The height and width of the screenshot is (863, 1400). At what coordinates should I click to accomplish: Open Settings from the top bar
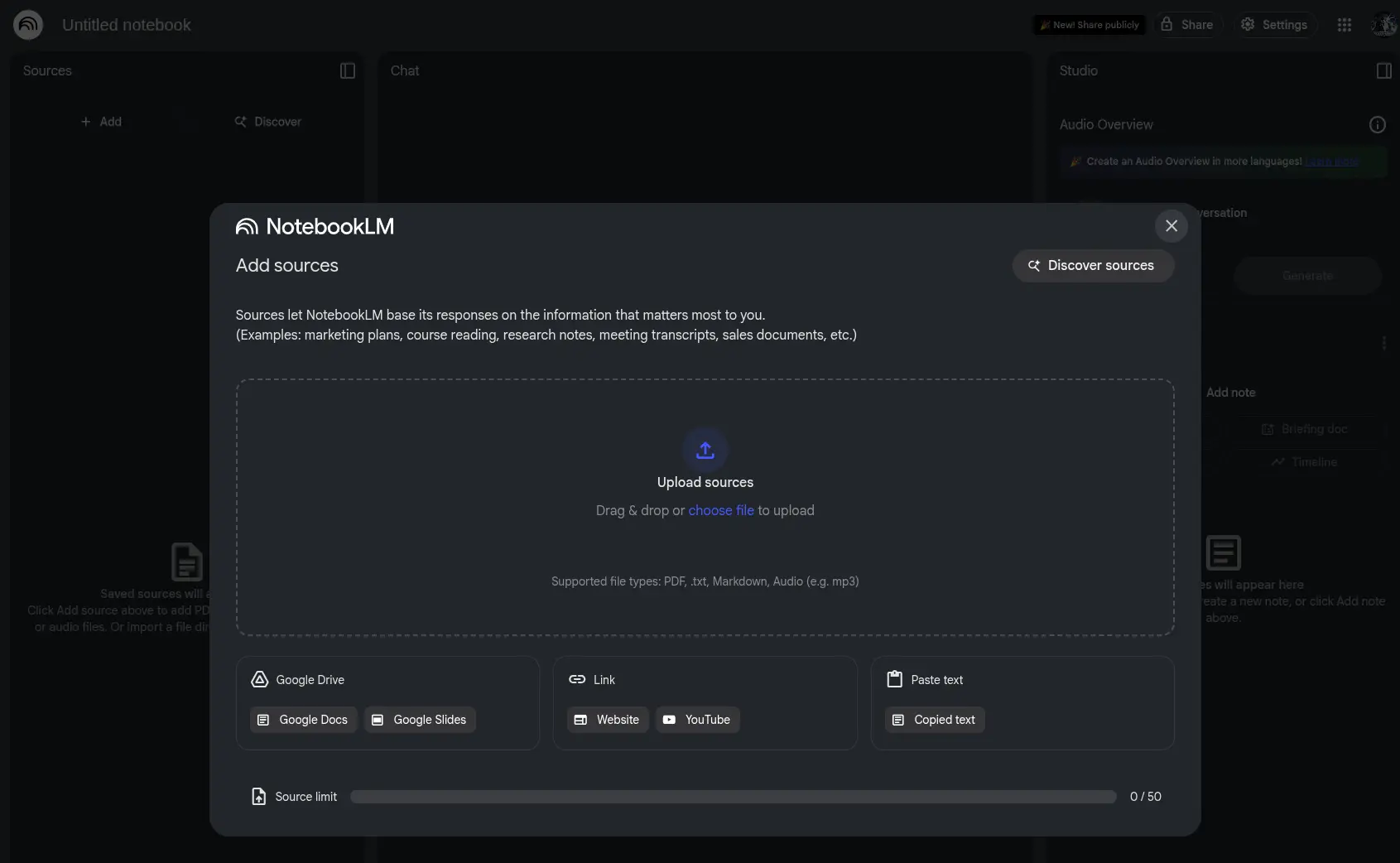tap(1274, 25)
